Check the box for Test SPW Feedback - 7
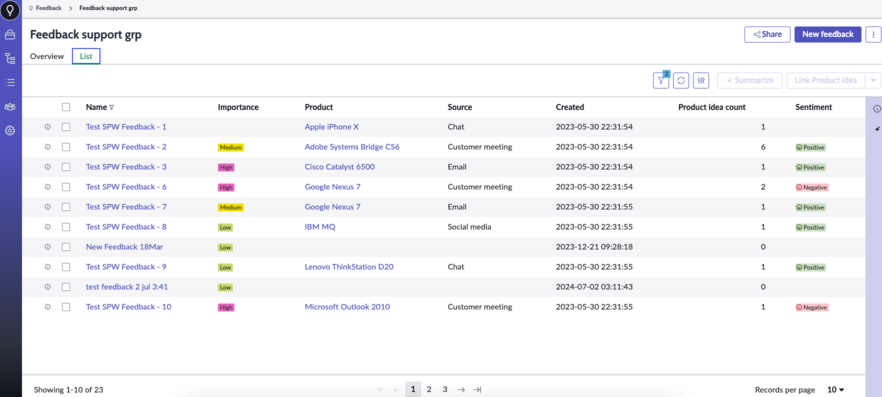 pos(66,207)
